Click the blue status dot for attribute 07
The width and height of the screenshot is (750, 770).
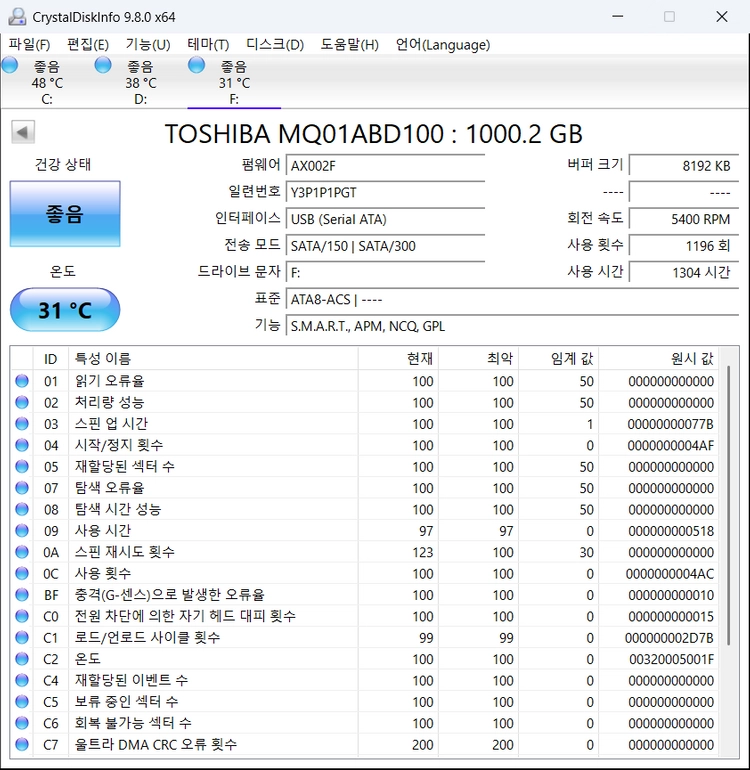click(22, 488)
